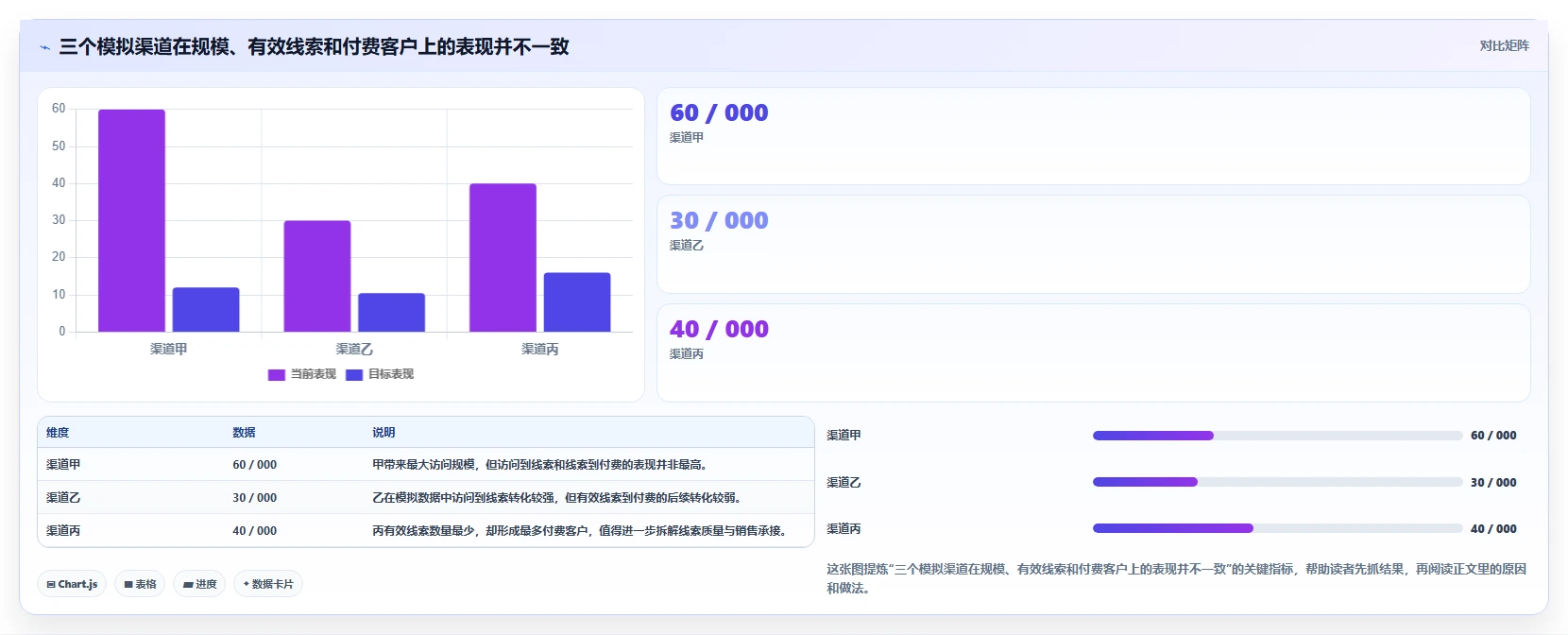1568x635 pixels.
Task: Click the 渠道甲 progress bar
Action: (x=1277, y=436)
